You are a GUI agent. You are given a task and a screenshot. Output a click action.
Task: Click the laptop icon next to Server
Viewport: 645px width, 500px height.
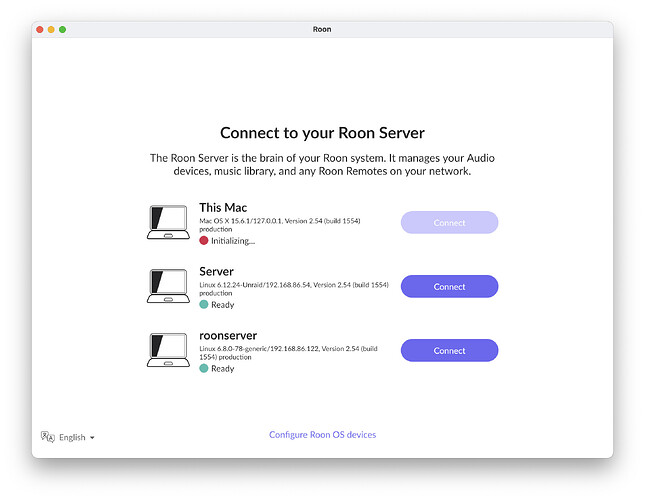[x=167, y=286]
